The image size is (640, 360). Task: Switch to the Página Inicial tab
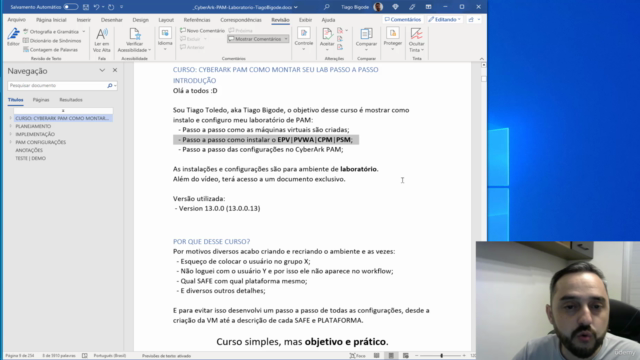(x=51, y=20)
